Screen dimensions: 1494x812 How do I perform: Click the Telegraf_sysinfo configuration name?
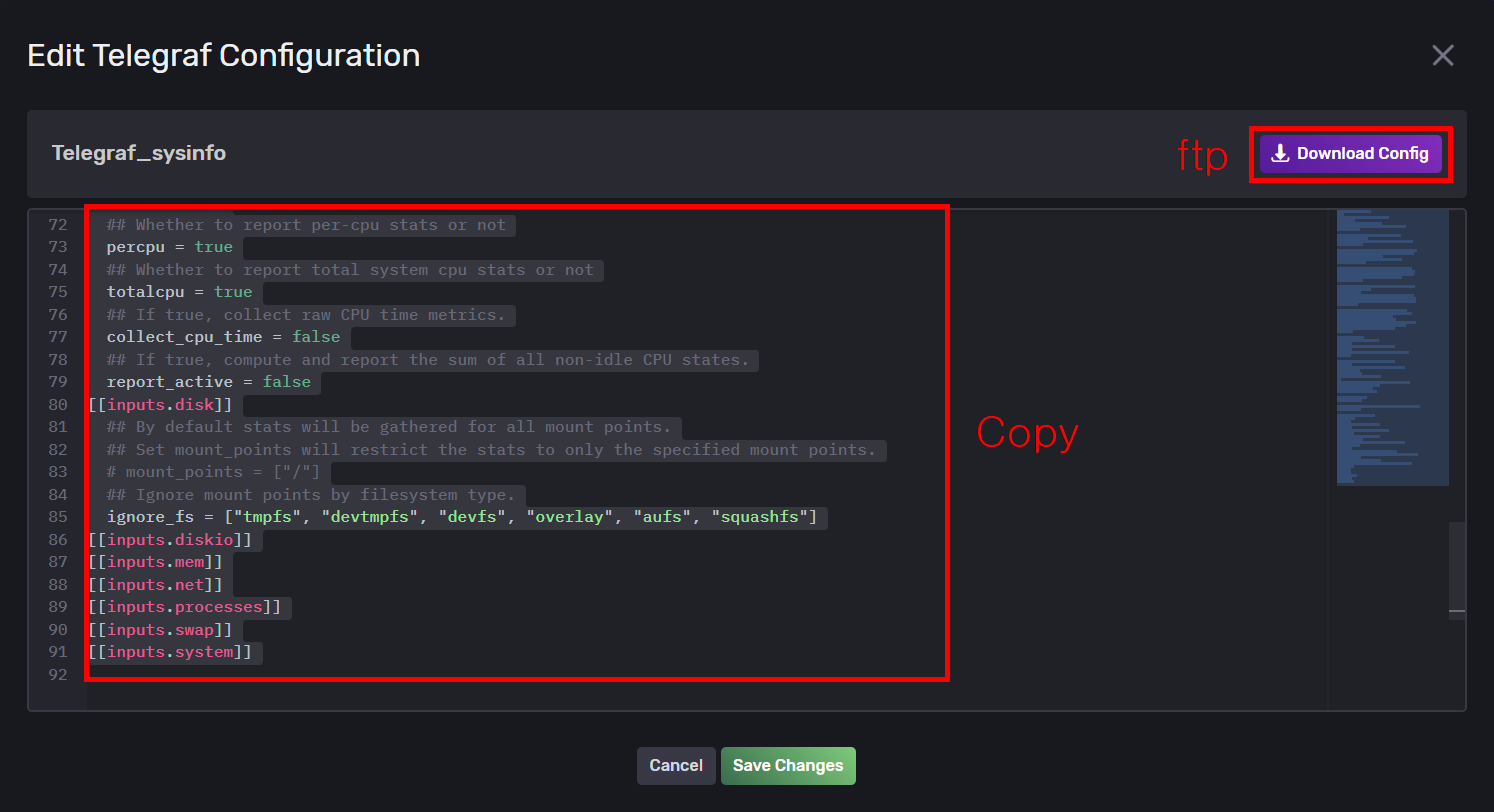pyautogui.click(x=139, y=153)
